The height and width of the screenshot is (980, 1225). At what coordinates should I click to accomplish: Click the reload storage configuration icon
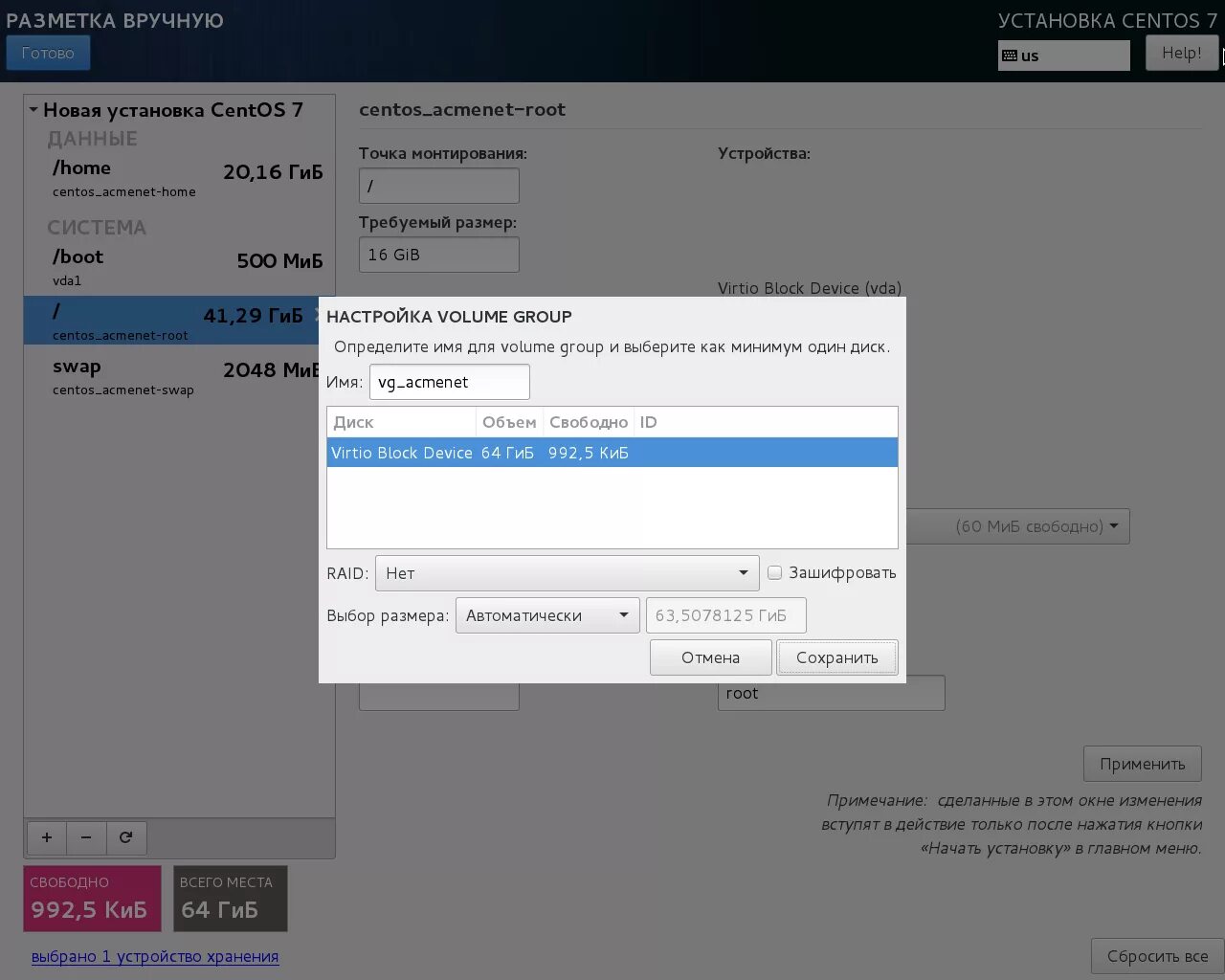[x=125, y=837]
